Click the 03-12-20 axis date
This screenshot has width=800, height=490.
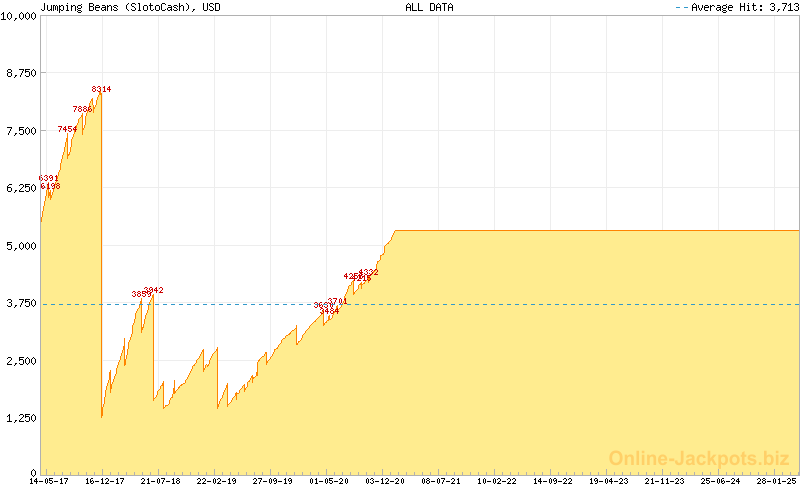[385, 481]
